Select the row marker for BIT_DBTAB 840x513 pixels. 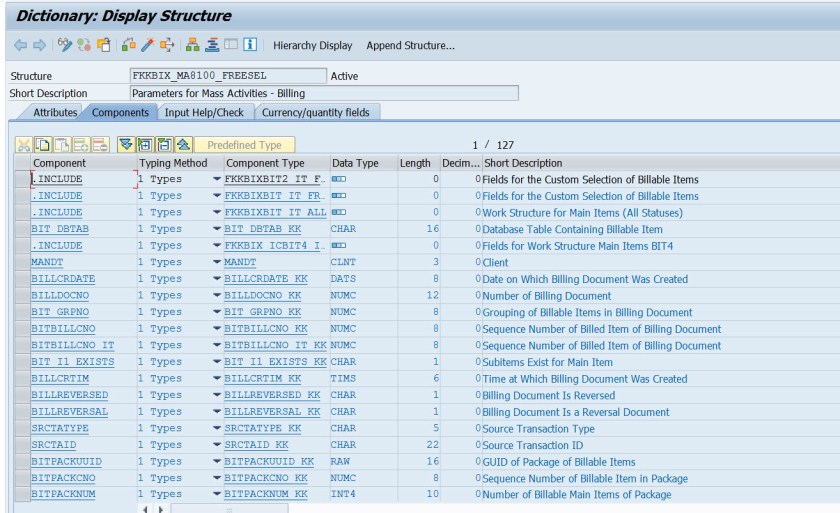20,228
